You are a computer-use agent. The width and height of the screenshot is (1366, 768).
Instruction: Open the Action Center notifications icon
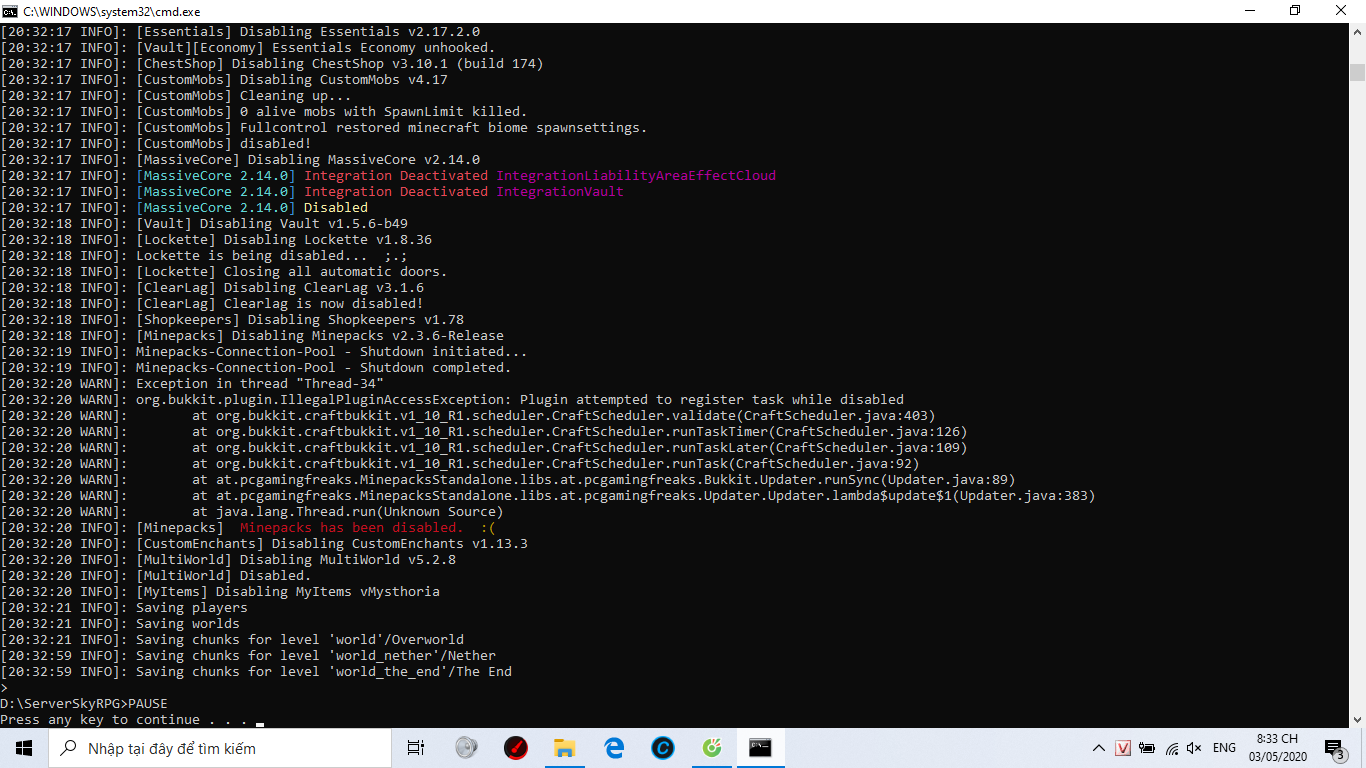pyautogui.click(x=1335, y=748)
